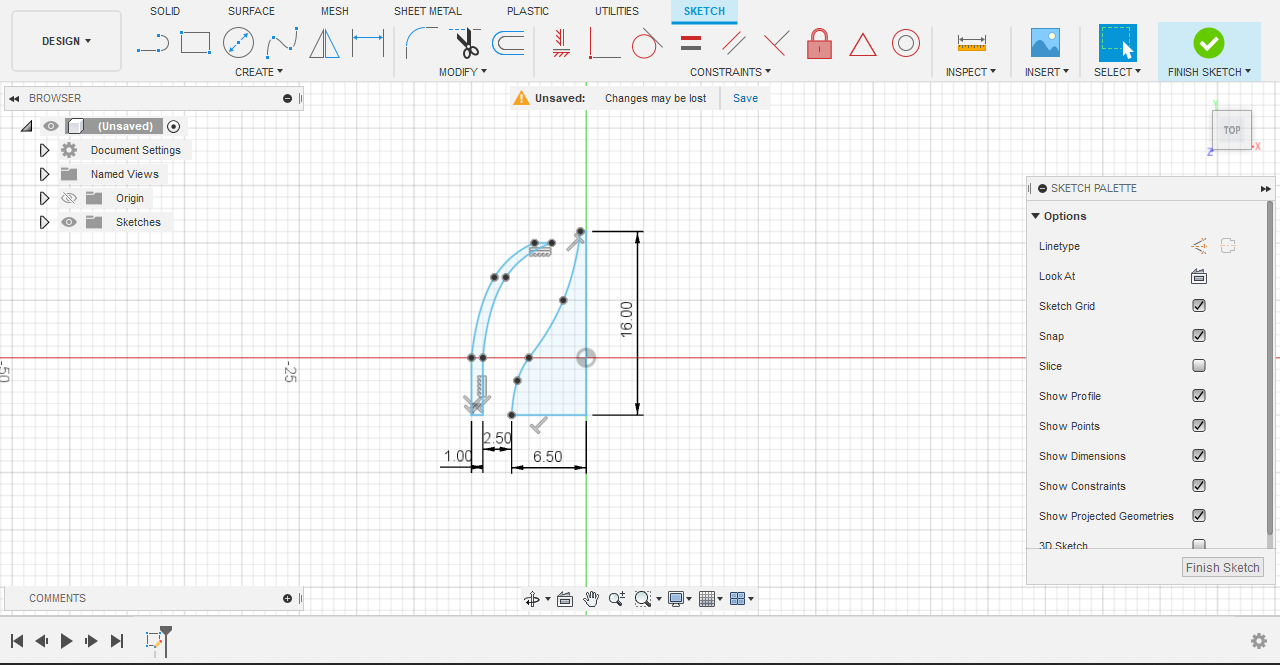Show the hidden Origin folder
This screenshot has width=1280, height=665.
pos(69,198)
